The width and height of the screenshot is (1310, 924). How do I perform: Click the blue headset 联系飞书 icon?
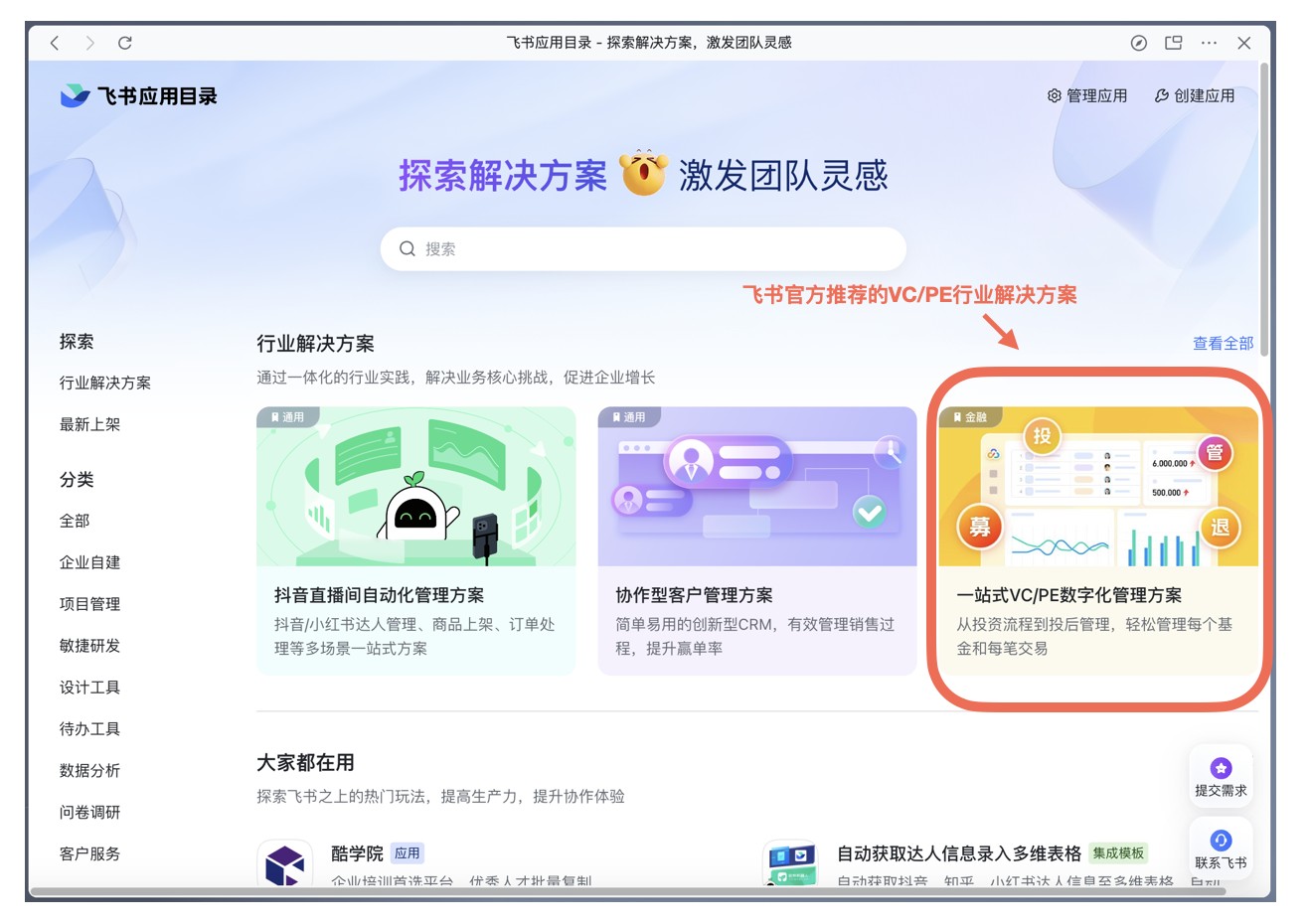coord(1222,840)
